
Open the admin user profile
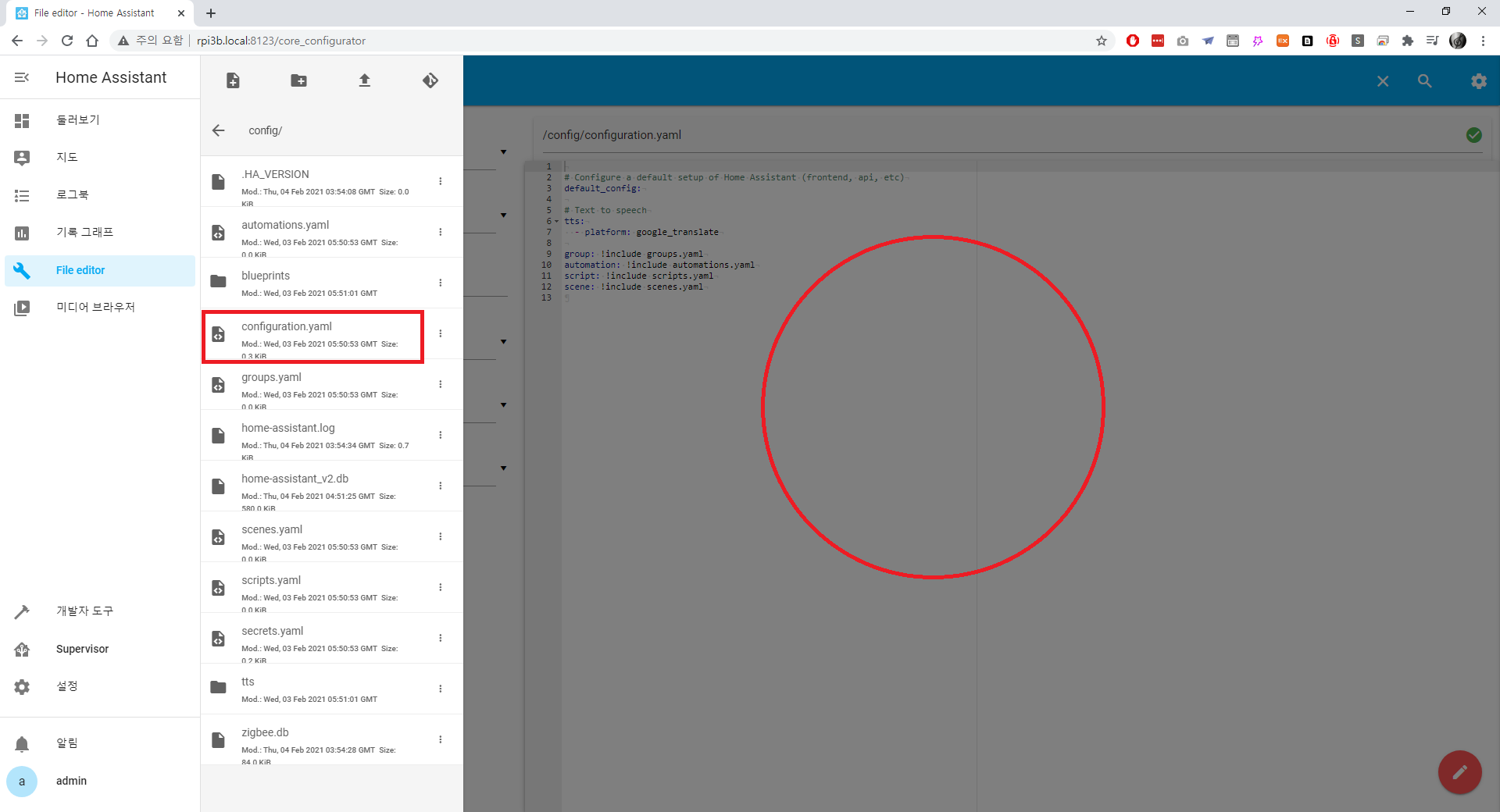point(100,781)
